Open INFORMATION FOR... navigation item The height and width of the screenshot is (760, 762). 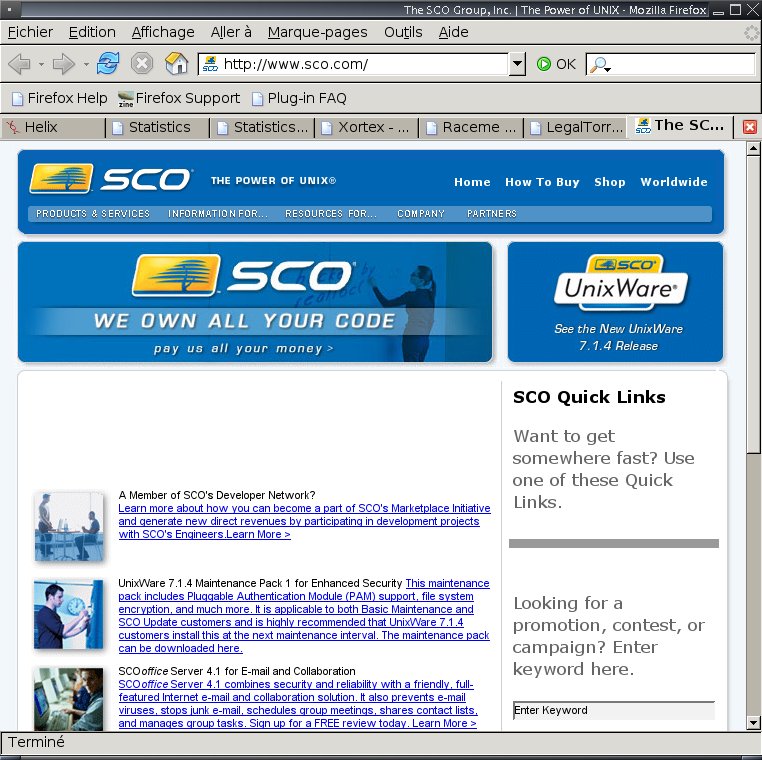point(218,214)
